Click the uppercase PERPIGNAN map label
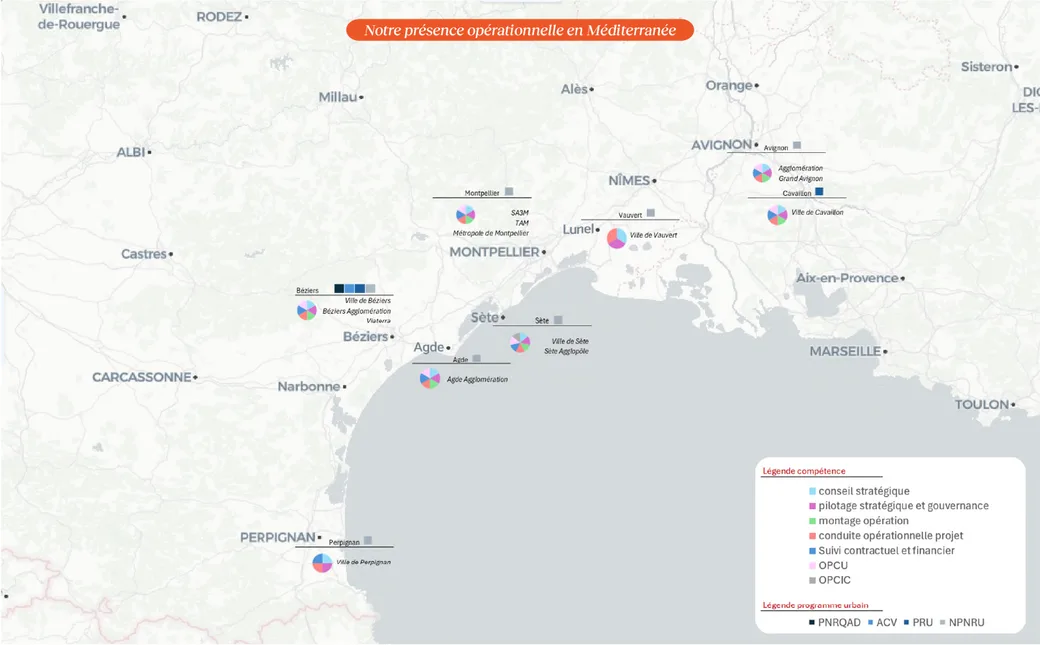This screenshot has width=1040, height=645. tap(277, 537)
